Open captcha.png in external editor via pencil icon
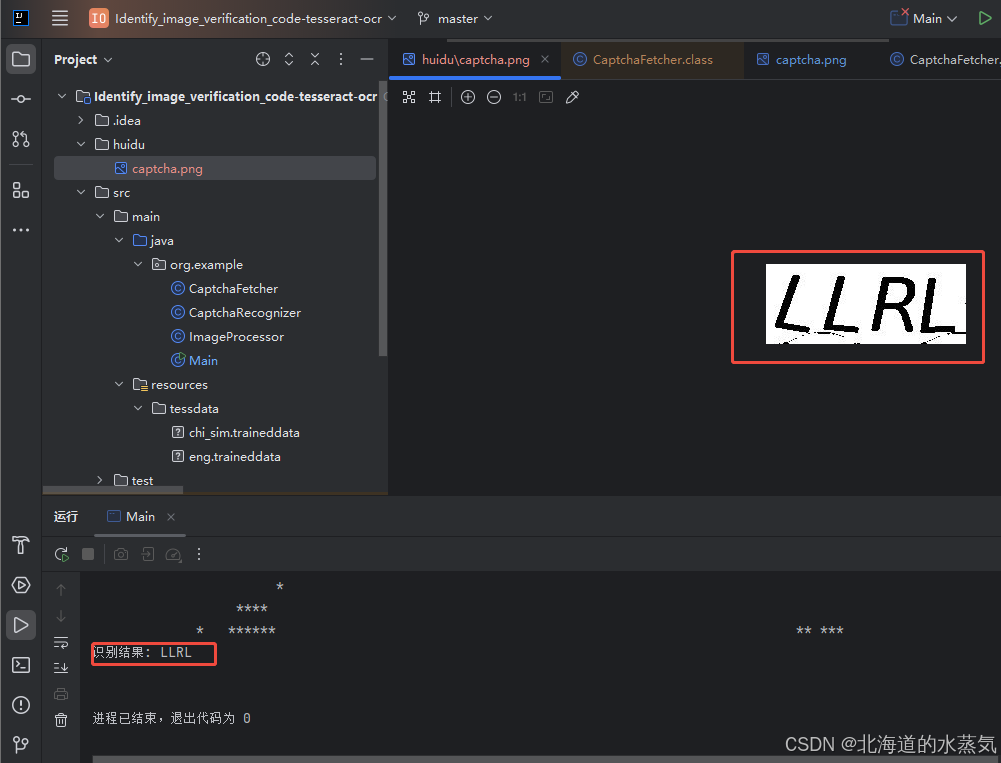Screen dimensions: 1001x763 pos(572,97)
